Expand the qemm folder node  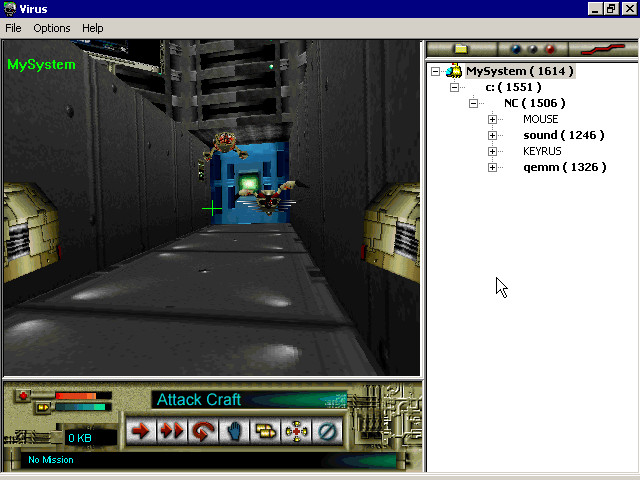(492, 167)
